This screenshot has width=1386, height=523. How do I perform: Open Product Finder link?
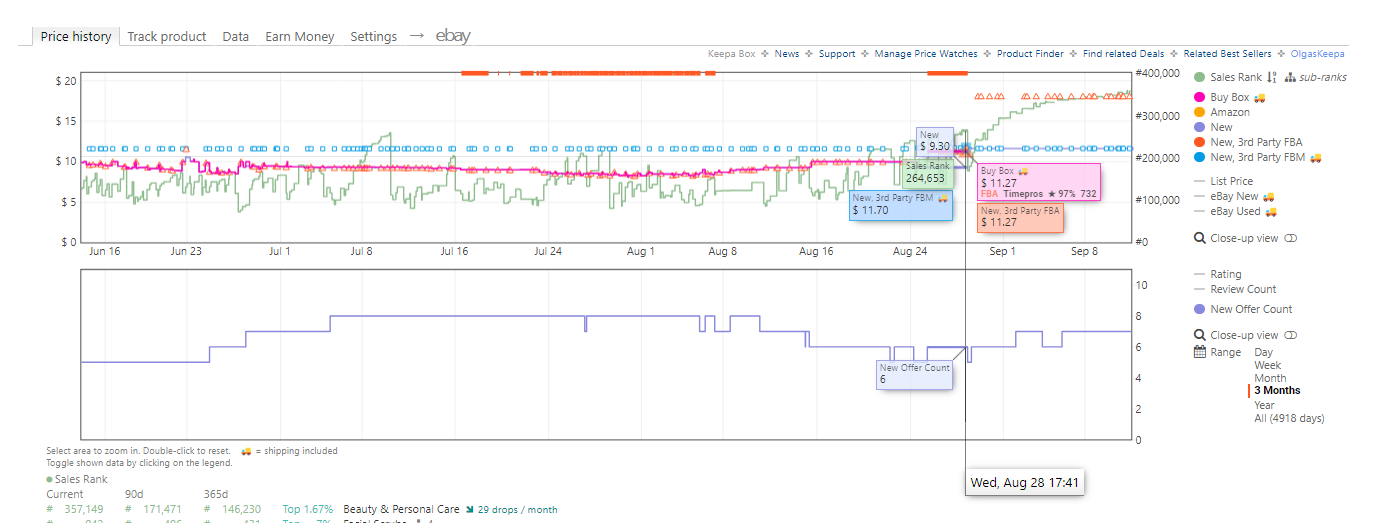[x=1030, y=54]
